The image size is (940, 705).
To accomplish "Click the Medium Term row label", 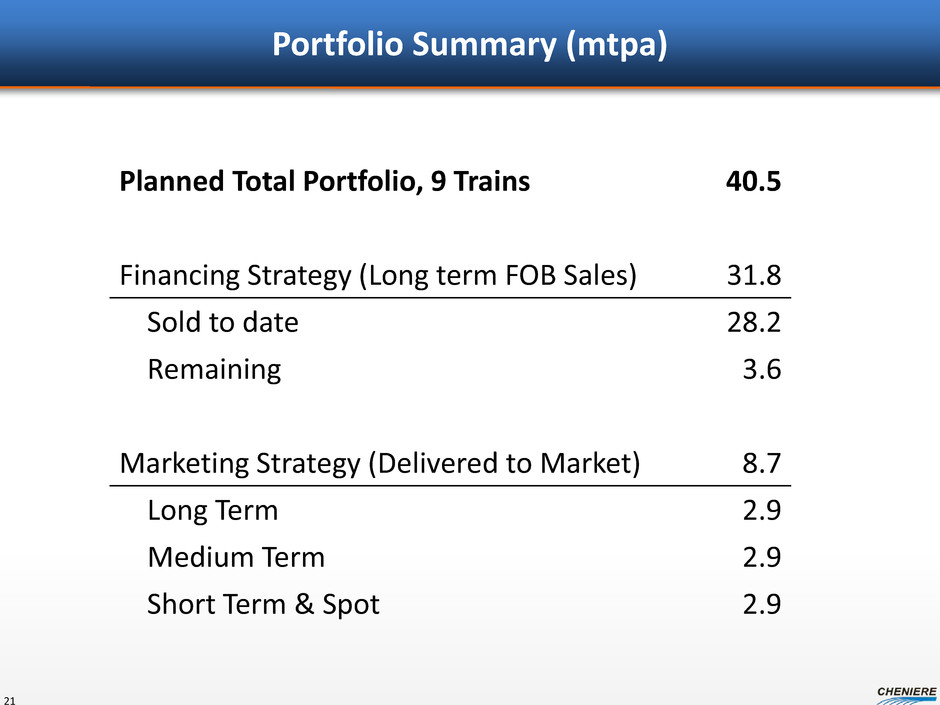I will pos(236,557).
